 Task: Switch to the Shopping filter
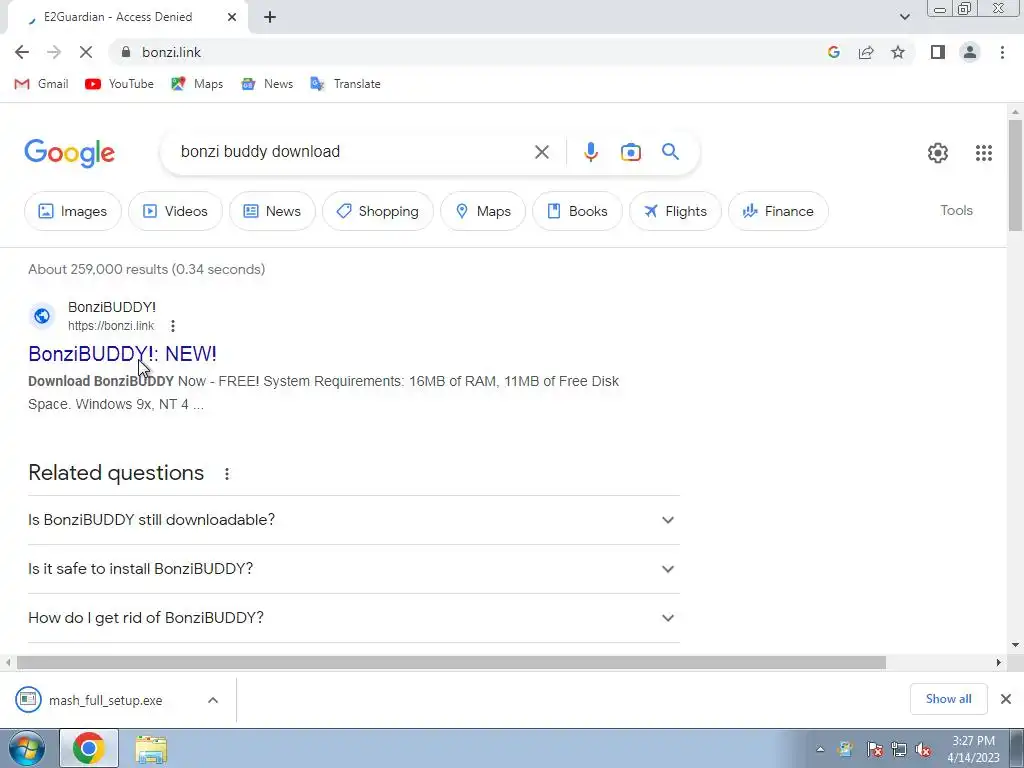(x=377, y=211)
